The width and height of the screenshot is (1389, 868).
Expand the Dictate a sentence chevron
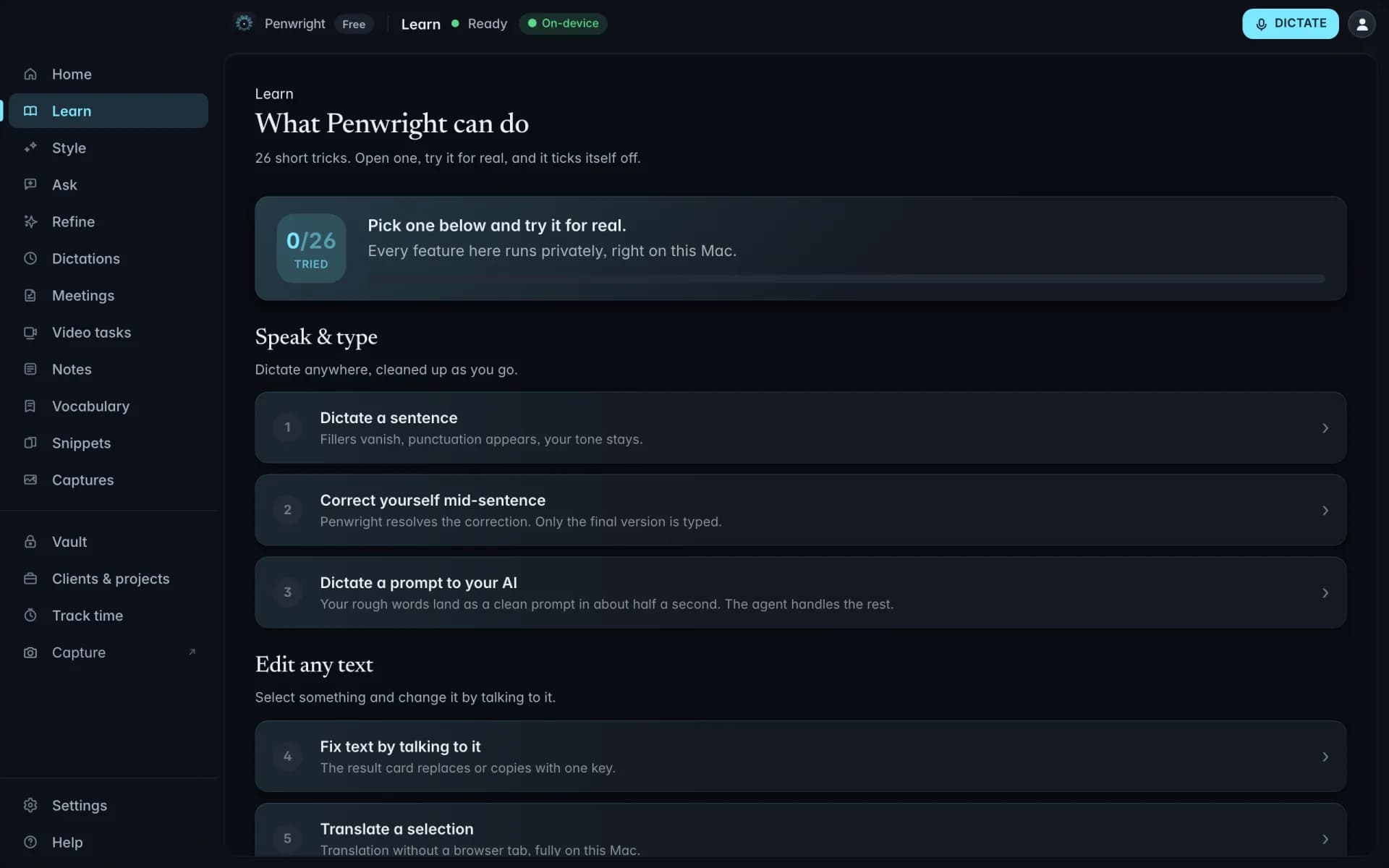(1325, 428)
